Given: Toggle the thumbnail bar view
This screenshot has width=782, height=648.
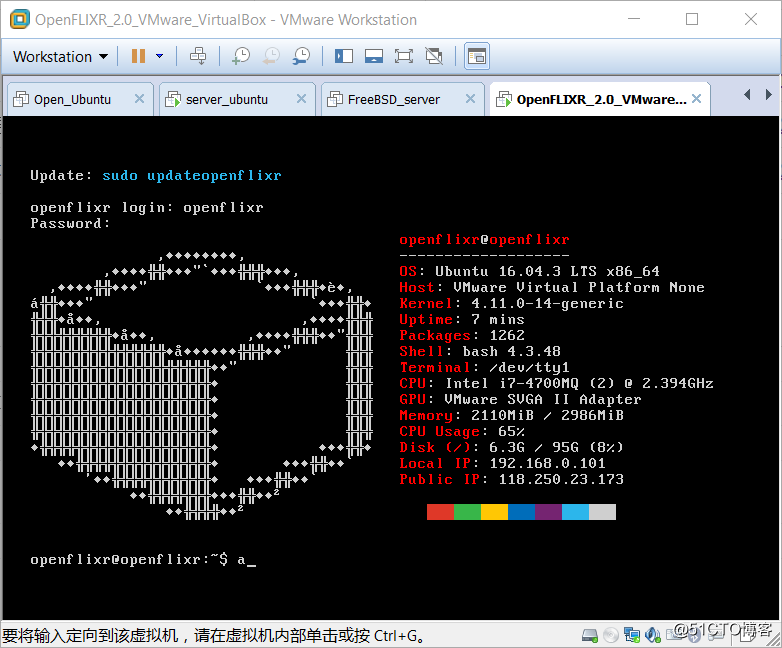Looking at the screenshot, I should pyautogui.click(x=374, y=56).
